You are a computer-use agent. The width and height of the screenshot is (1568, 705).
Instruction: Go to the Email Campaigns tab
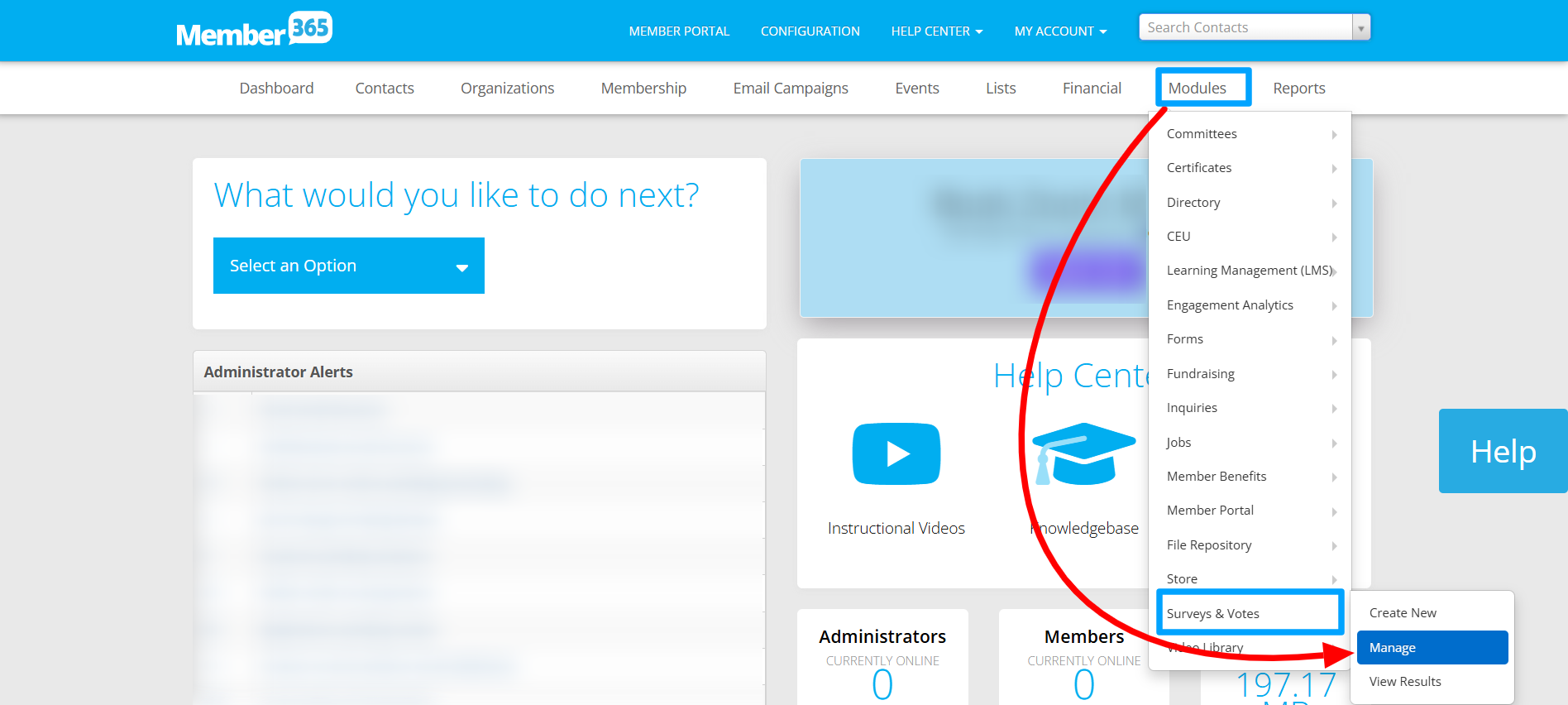point(790,89)
